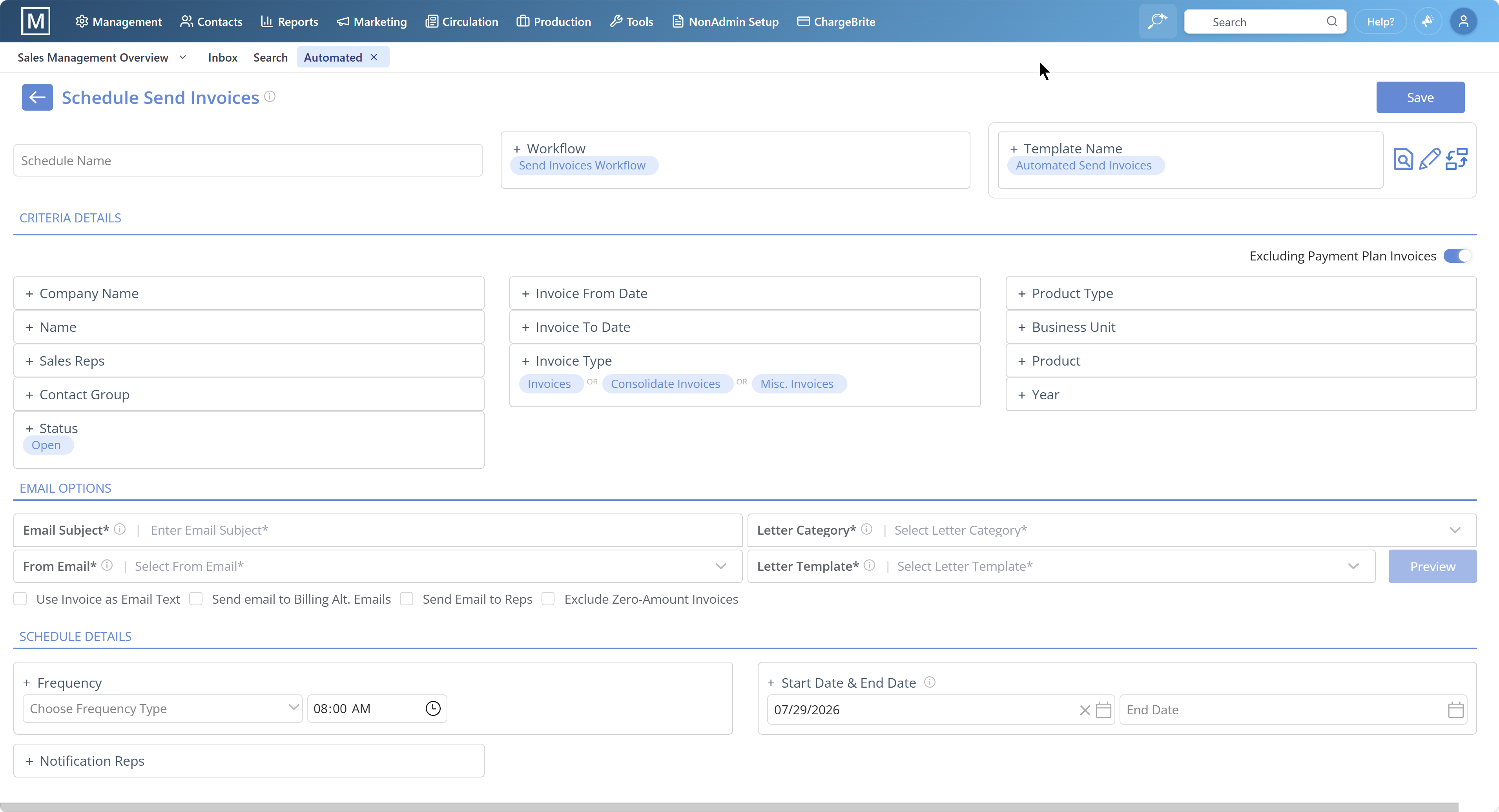Click the template switch layout icon

tap(1457, 159)
